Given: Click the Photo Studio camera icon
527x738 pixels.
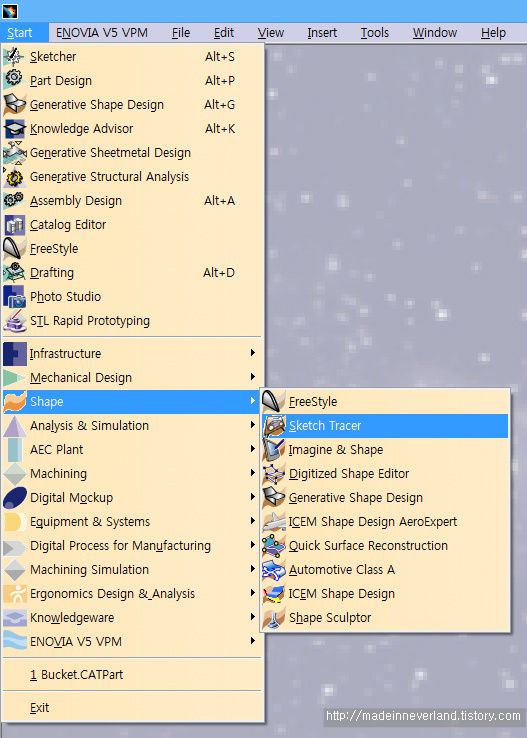Looking at the screenshot, I should click(x=14, y=297).
